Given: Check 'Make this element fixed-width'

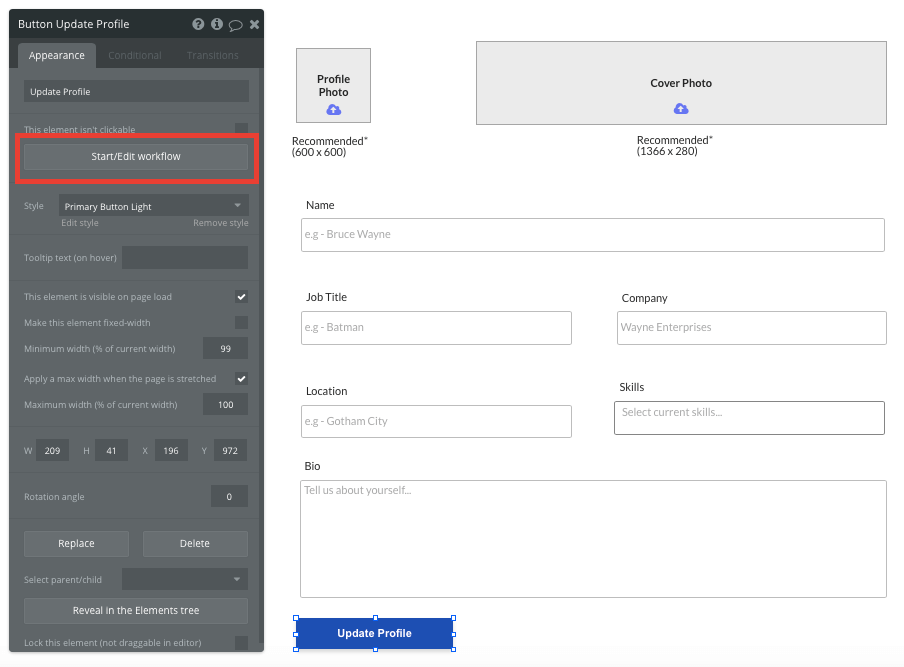Looking at the screenshot, I should coord(241,324).
